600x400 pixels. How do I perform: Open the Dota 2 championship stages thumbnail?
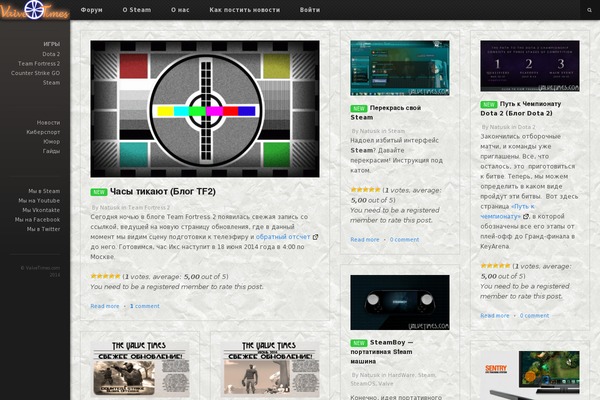click(x=530, y=66)
